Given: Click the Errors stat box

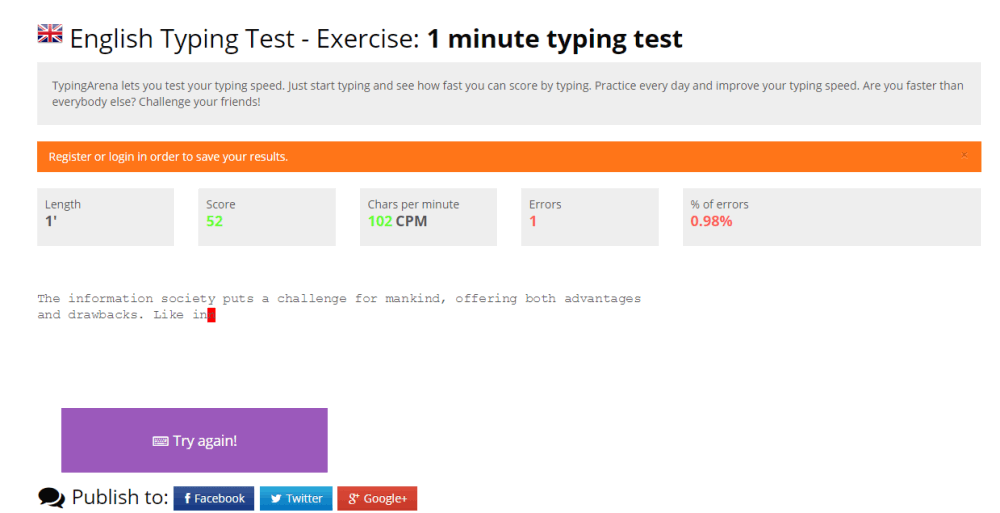Looking at the screenshot, I should point(590,217).
